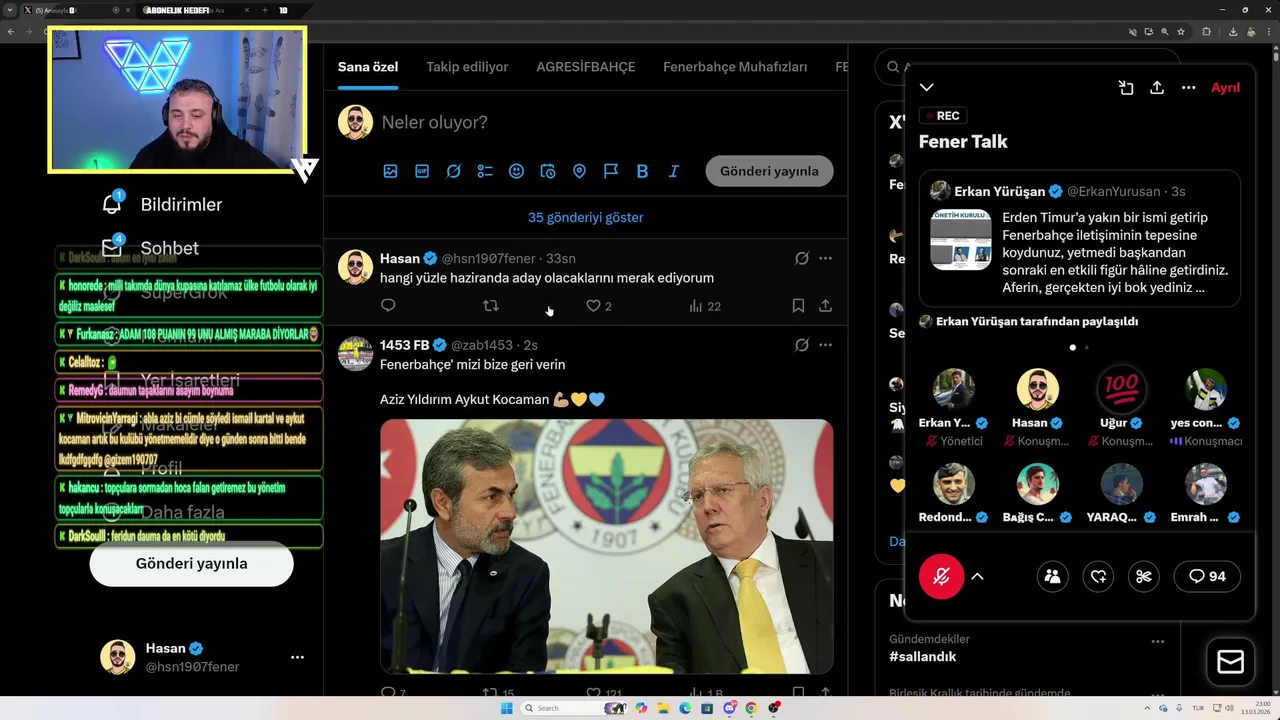
Task: Open Sohbet messages
Action: pyautogui.click(x=150, y=248)
